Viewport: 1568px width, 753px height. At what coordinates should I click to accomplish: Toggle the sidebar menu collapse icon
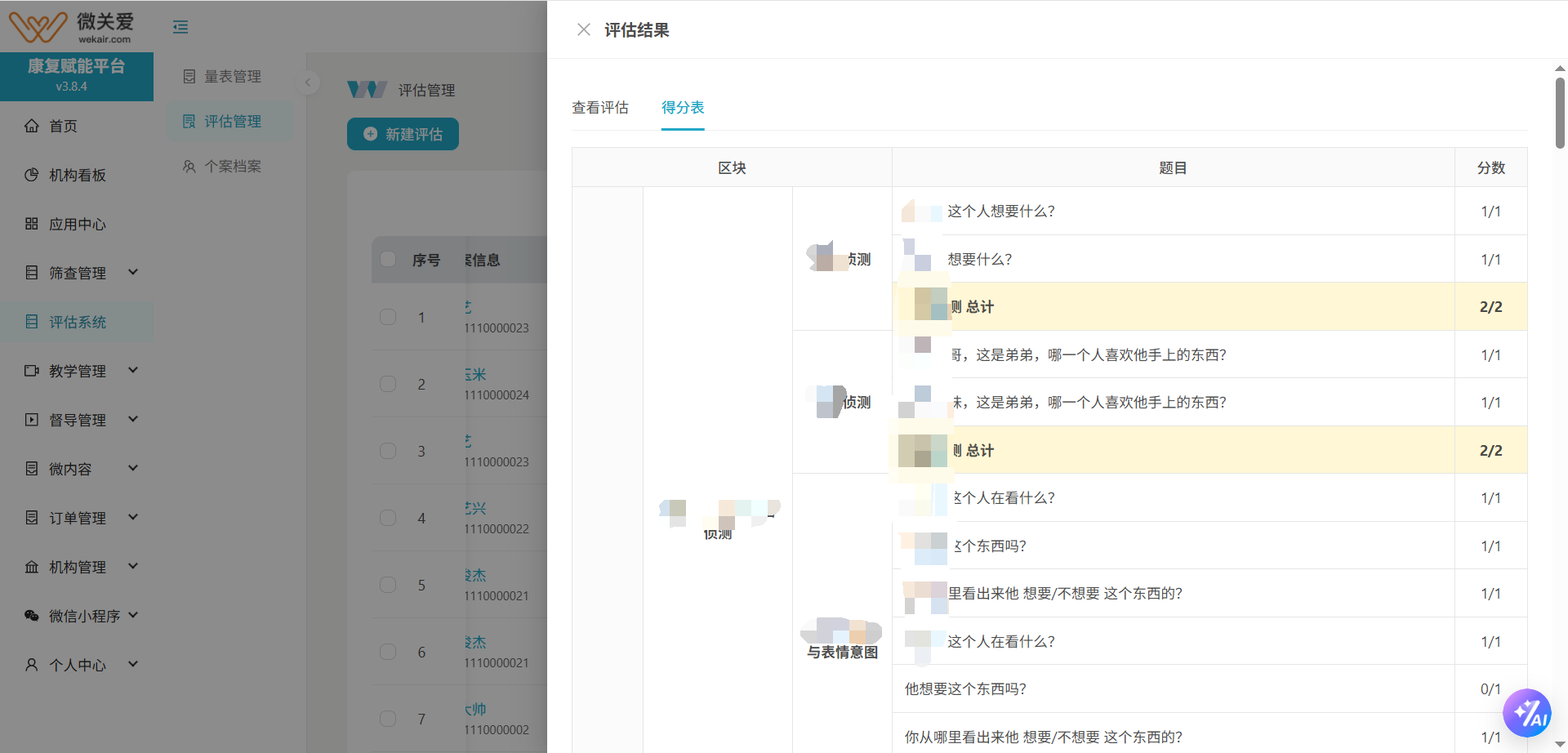(180, 28)
